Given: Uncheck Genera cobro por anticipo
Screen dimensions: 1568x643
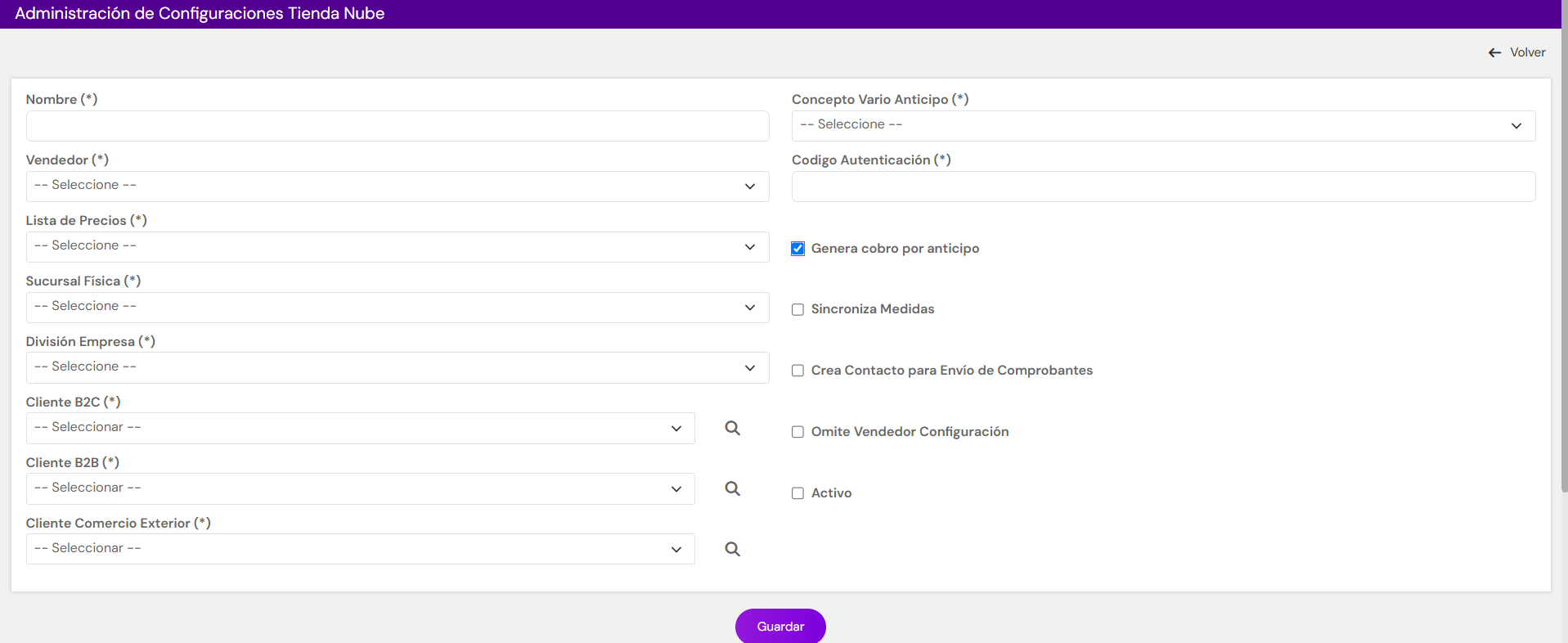Looking at the screenshot, I should click(797, 249).
